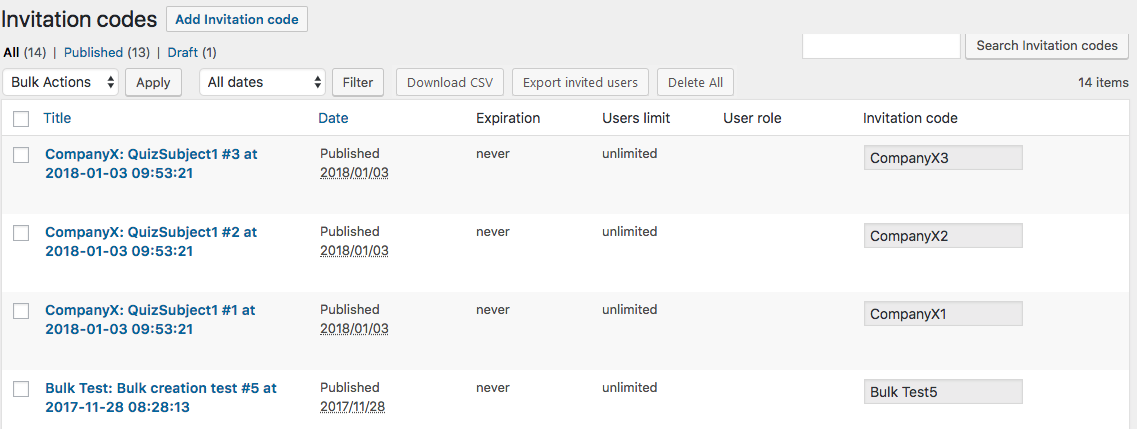This screenshot has width=1137, height=429.
Task: Focus the invitation codes search field
Action: tap(882, 46)
